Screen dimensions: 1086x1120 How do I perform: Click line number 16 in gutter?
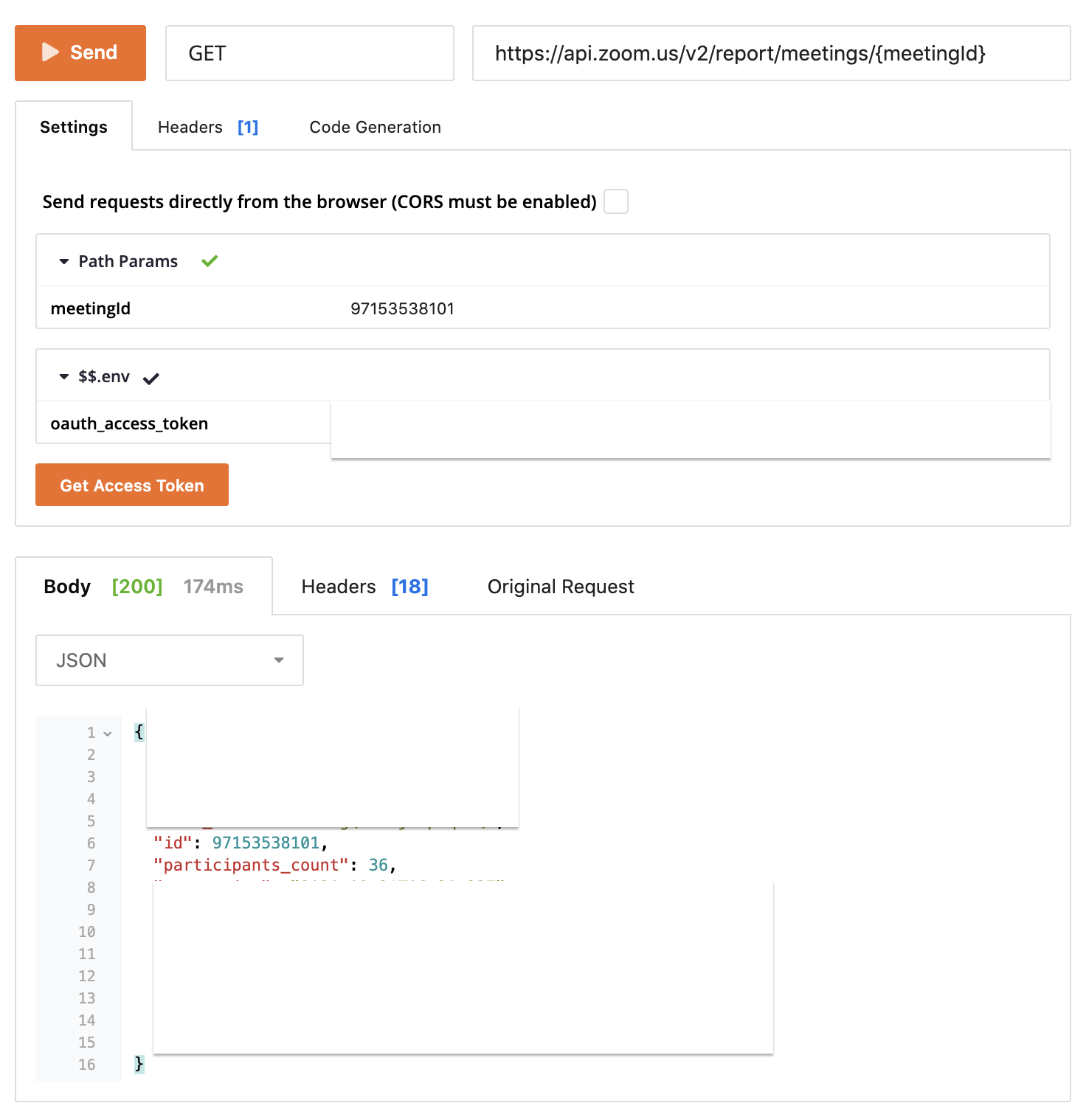click(87, 1065)
